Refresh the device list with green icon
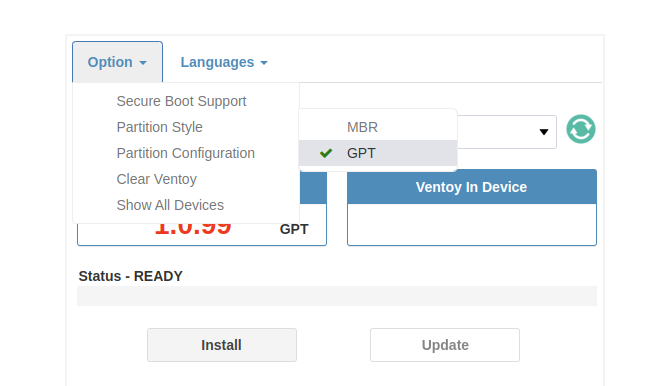The image size is (652, 386). click(580, 129)
